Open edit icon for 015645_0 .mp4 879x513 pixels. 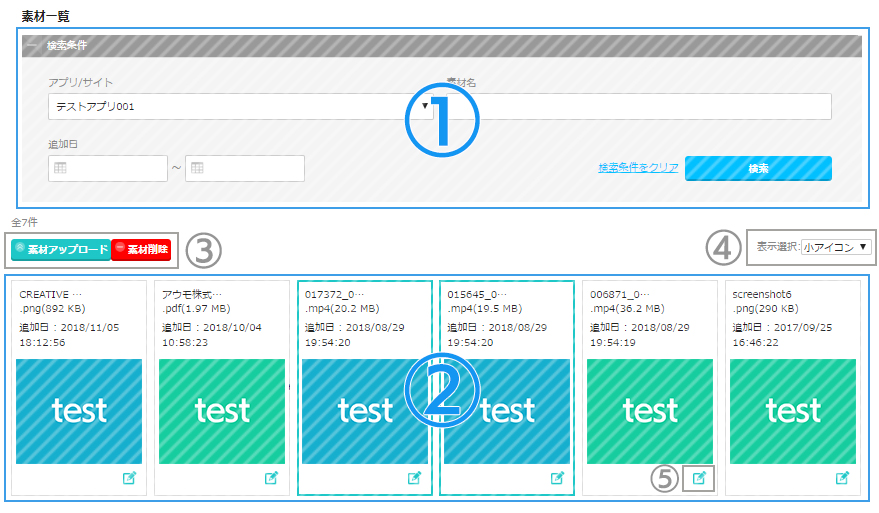(x=558, y=478)
